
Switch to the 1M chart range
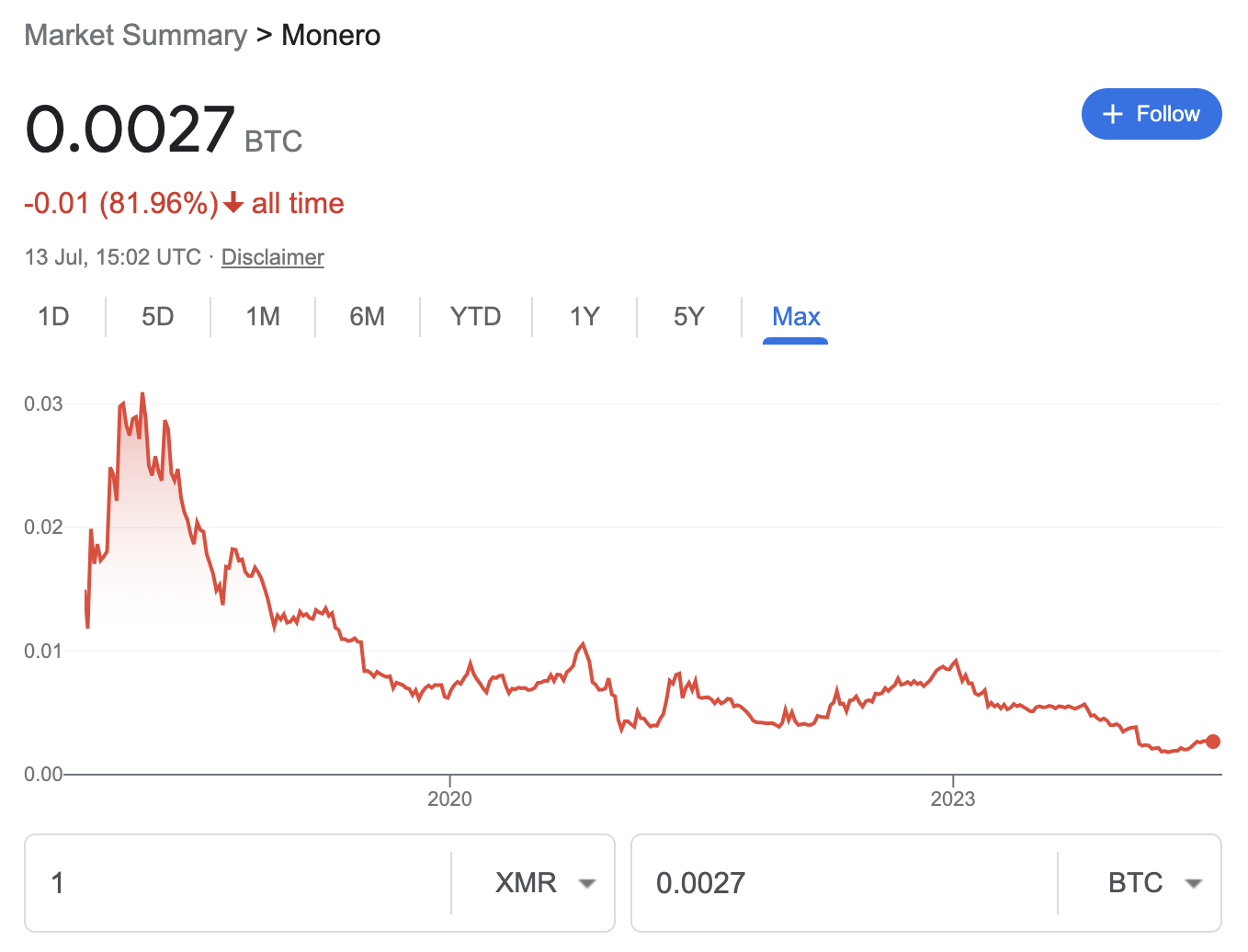pos(263,317)
